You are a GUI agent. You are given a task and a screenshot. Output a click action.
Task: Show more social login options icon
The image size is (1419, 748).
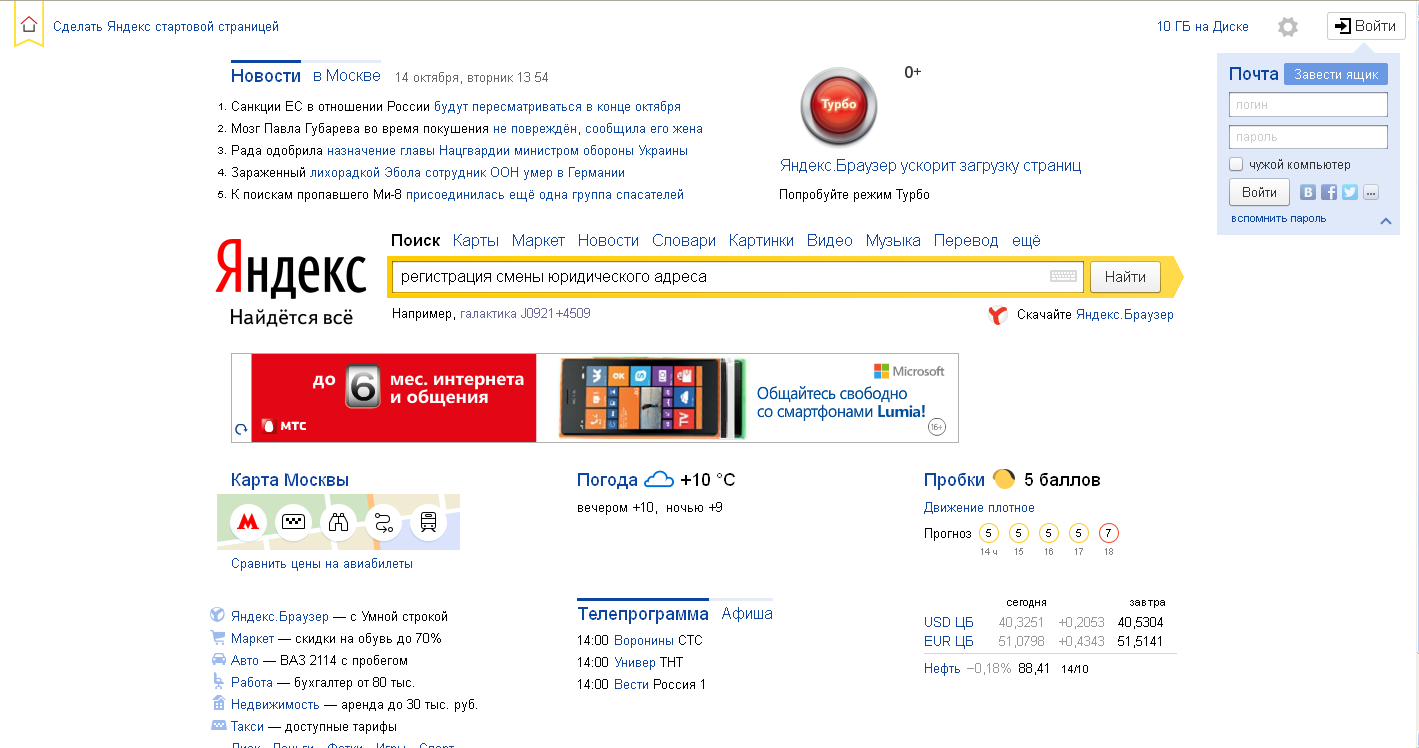click(x=1370, y=192)
